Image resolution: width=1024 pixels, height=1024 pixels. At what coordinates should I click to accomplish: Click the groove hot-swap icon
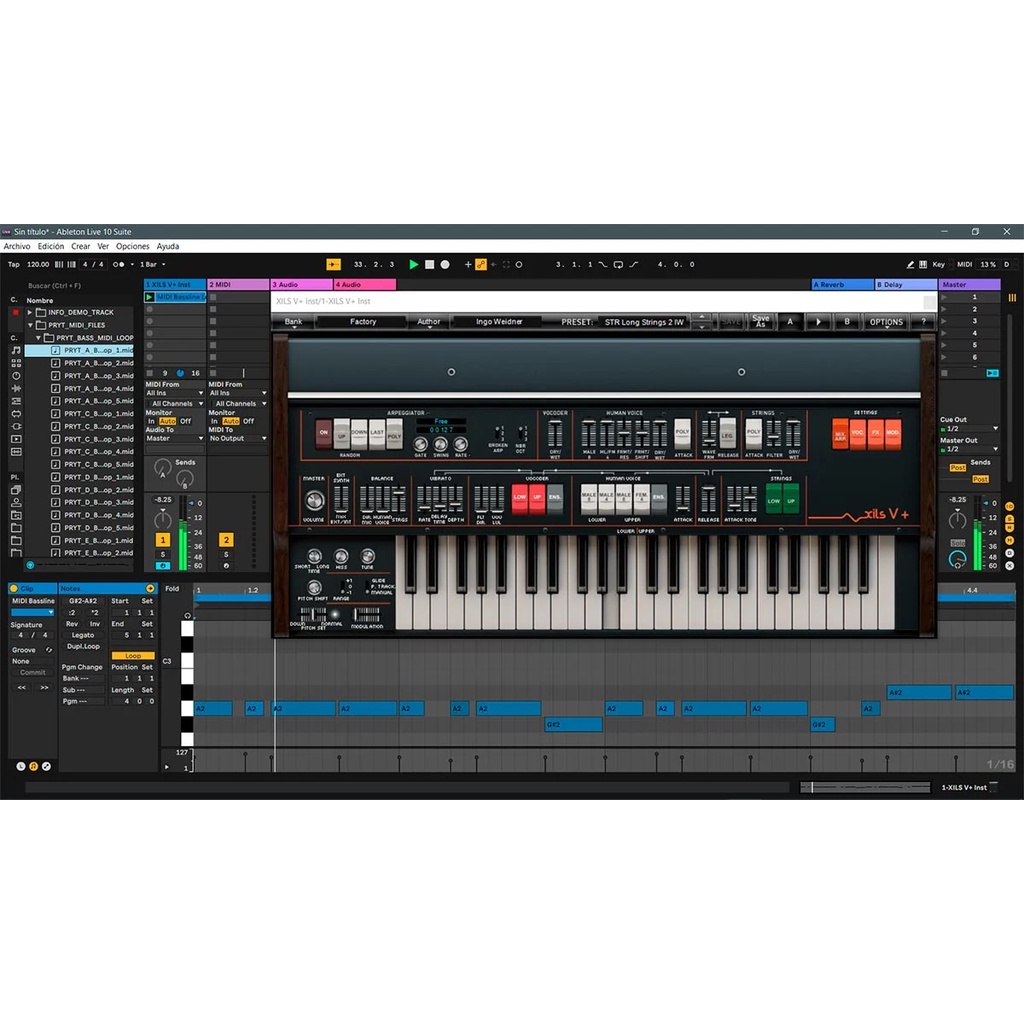click(48, 650)
